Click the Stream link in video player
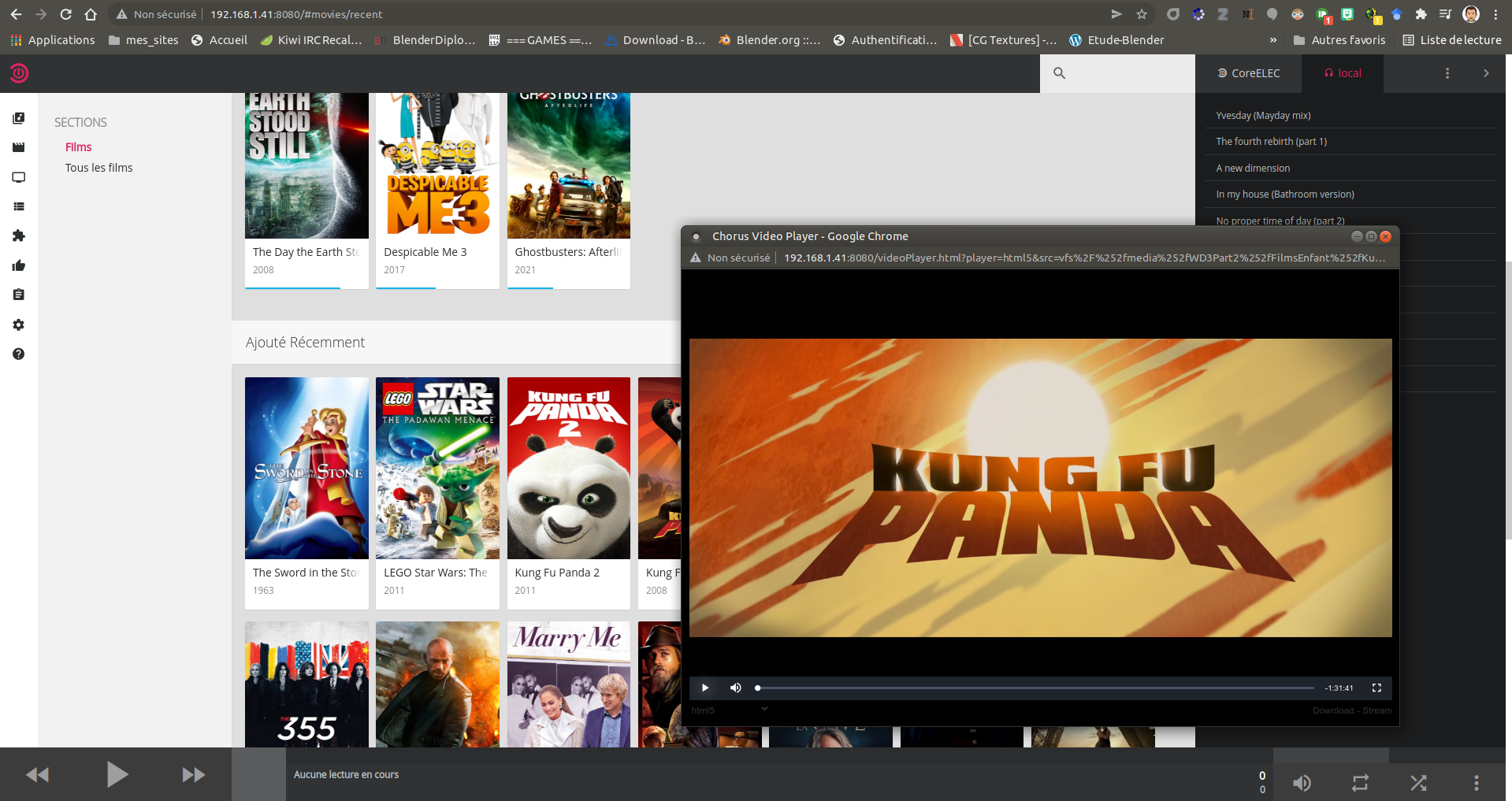 1377,710
